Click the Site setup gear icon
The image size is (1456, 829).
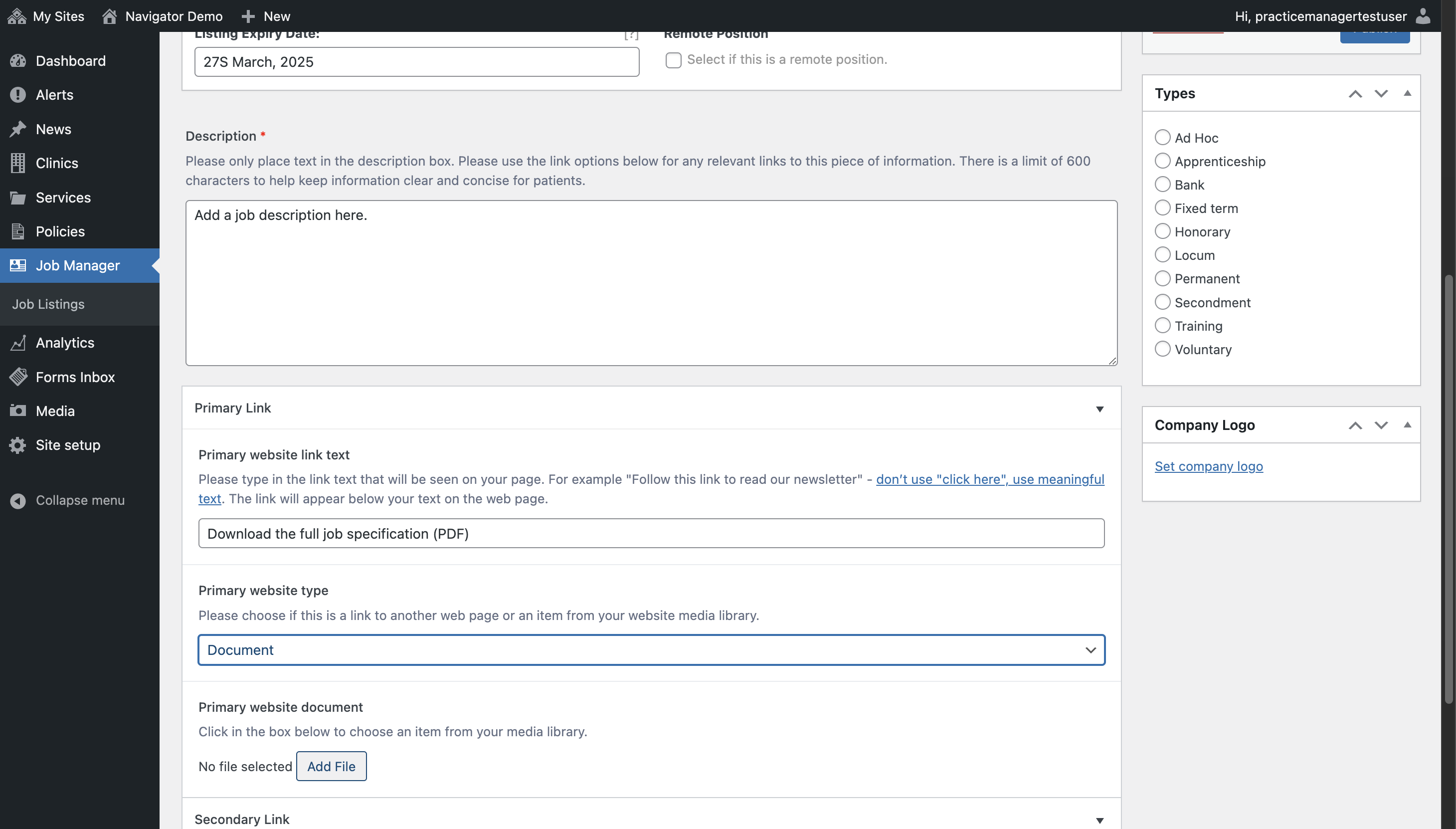click(18, 445)
